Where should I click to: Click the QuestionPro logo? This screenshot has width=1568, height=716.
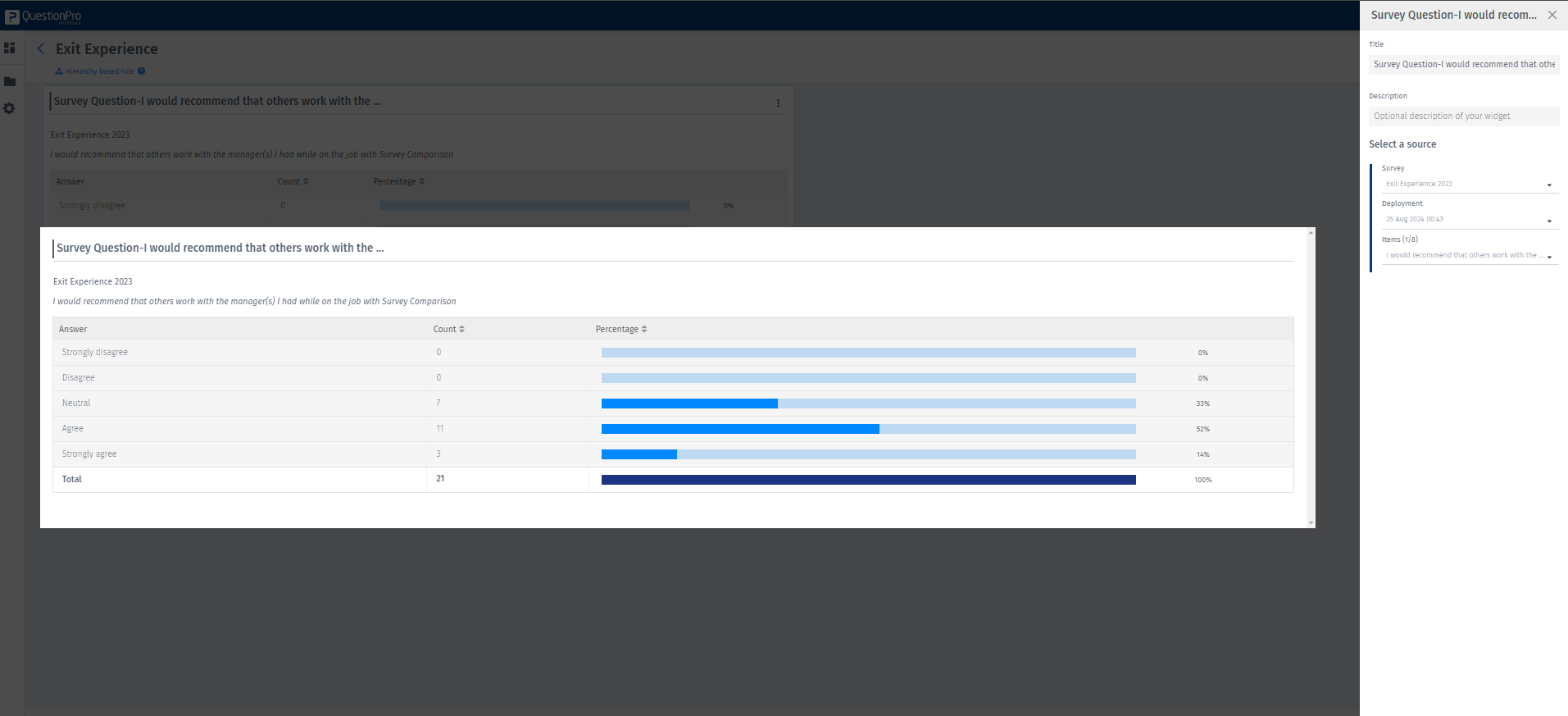point(43,16)
